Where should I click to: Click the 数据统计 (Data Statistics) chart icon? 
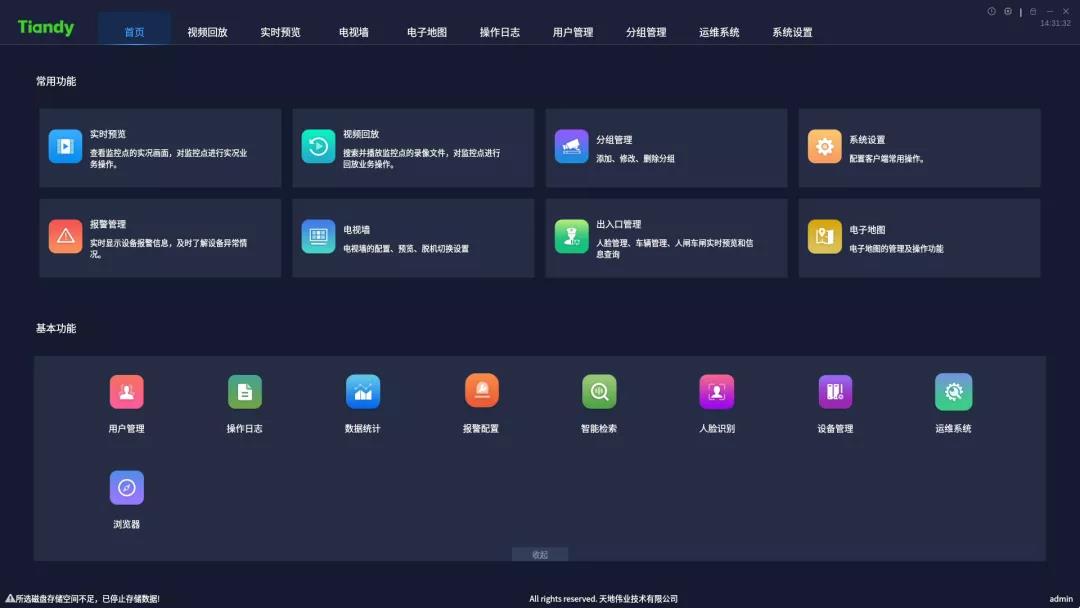coord(363,391)
